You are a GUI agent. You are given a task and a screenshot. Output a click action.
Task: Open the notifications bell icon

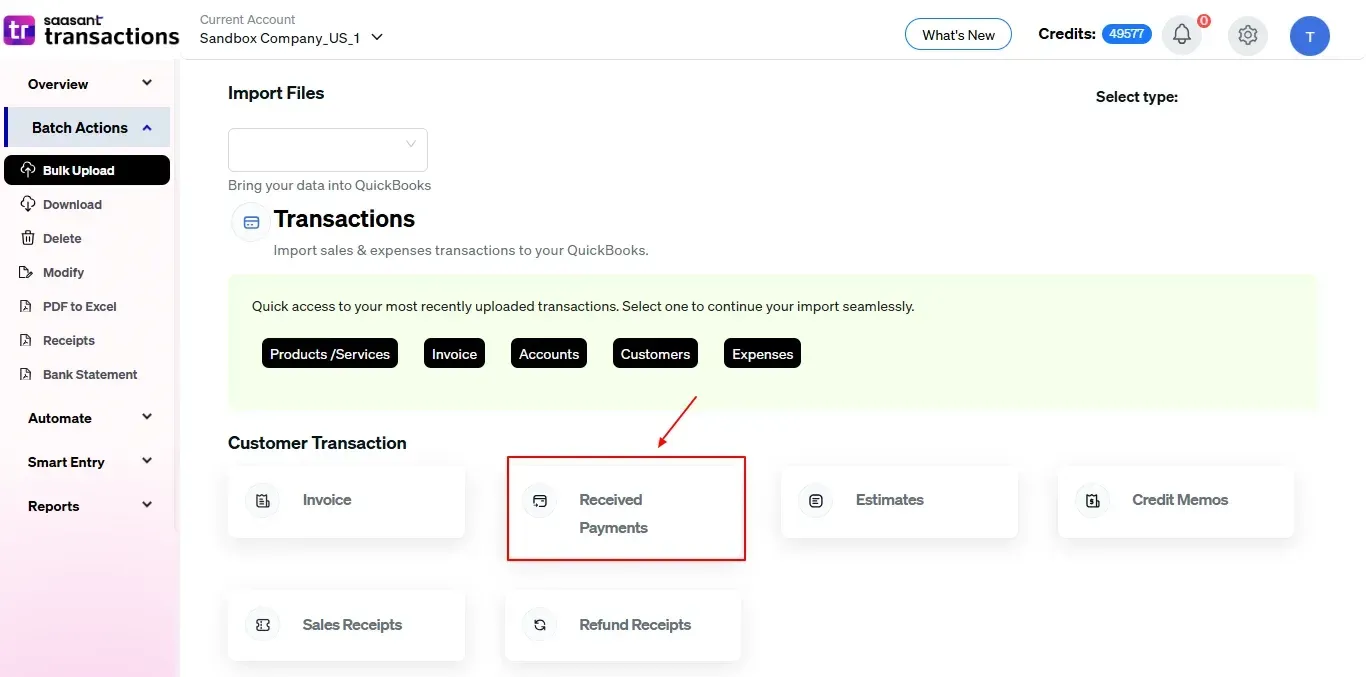pyautogui.click(x=1181, y=35)
